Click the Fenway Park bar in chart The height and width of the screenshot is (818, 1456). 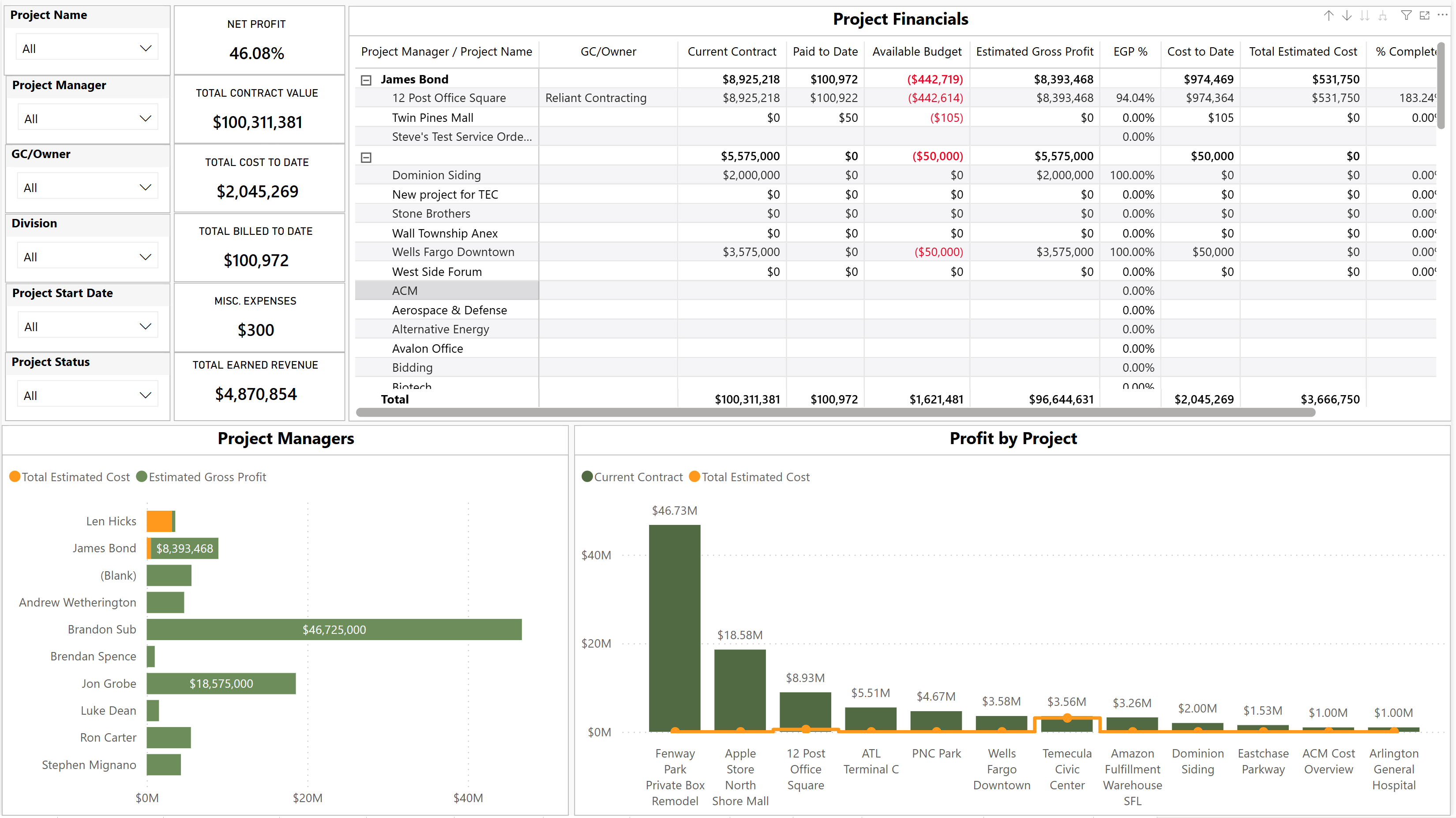point(674,627)
